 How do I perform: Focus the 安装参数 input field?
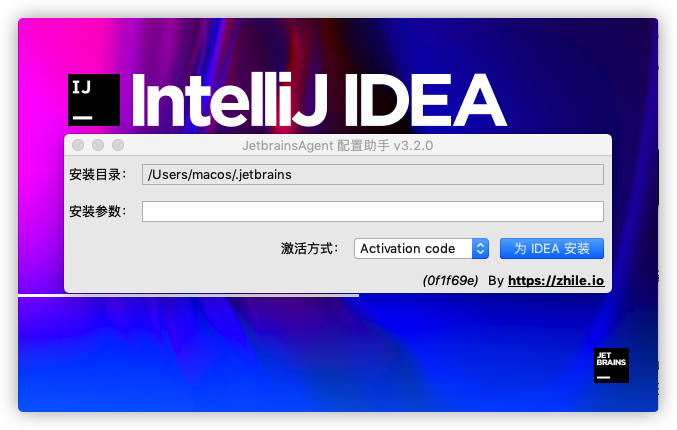click(x=372, y=211)
